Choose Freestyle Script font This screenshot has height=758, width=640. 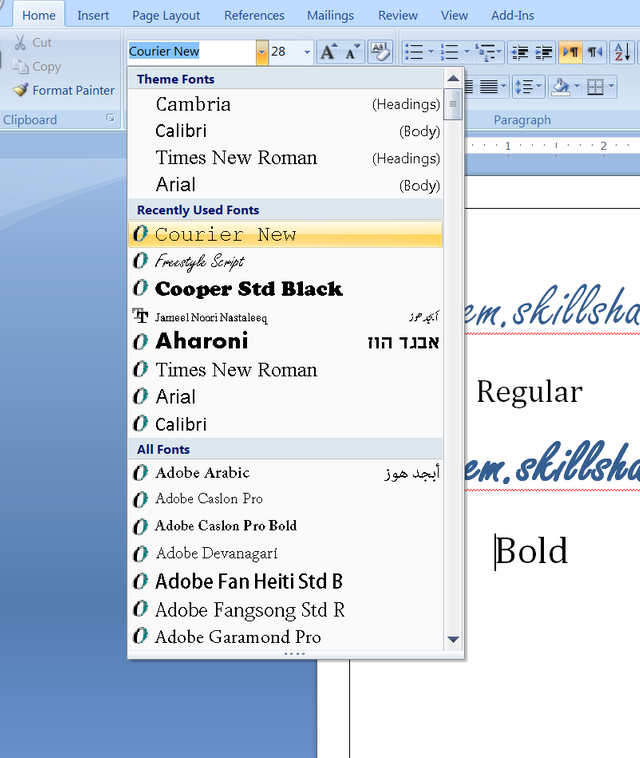[x=285, y=262]
